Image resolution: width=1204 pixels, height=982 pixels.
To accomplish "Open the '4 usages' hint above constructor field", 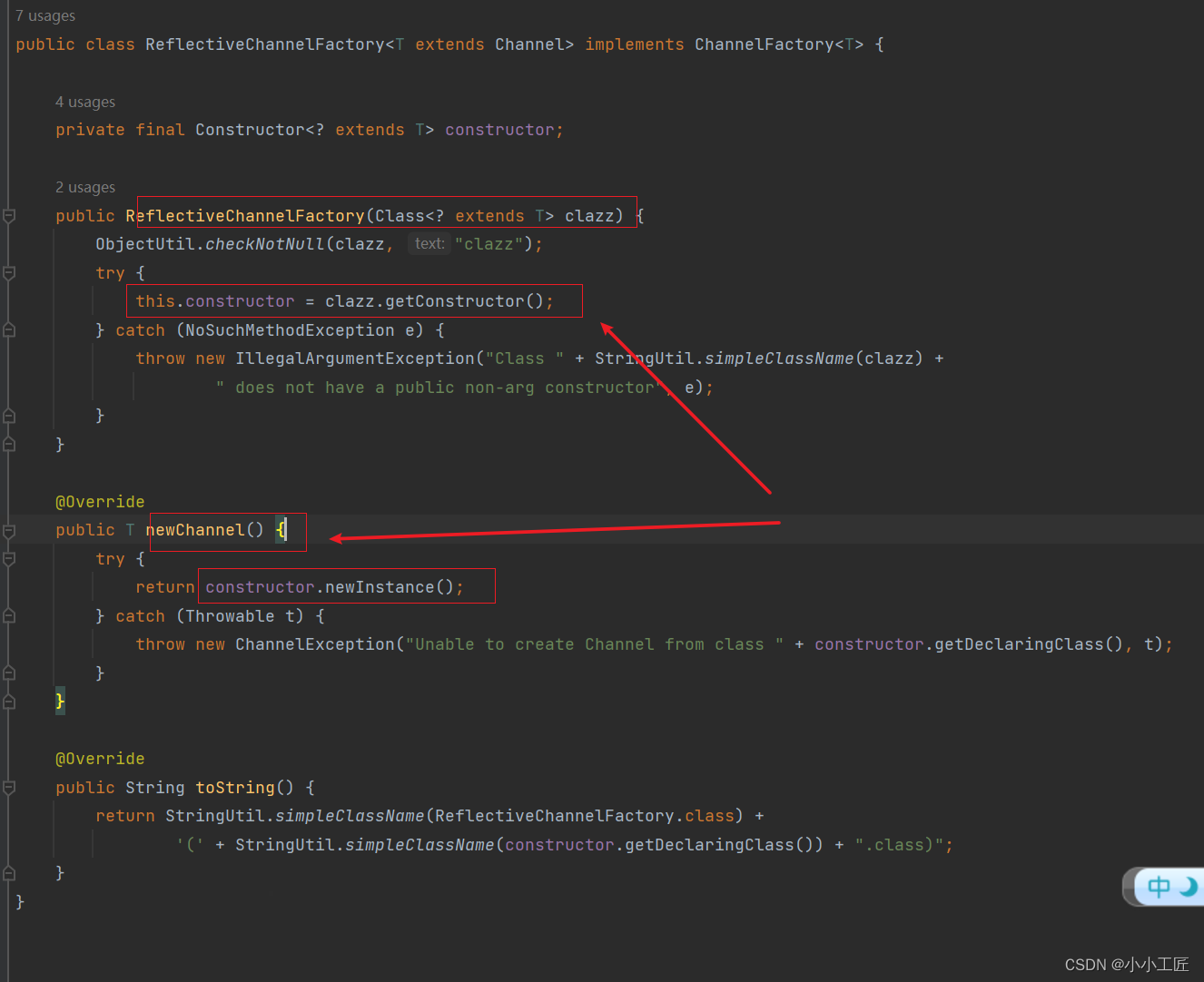I will [x=85, y=102].
